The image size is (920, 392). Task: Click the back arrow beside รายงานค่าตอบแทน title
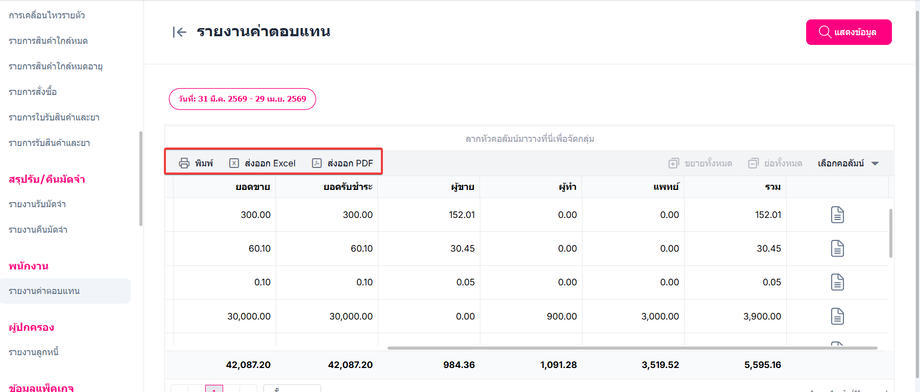click(x=180, y=32)
